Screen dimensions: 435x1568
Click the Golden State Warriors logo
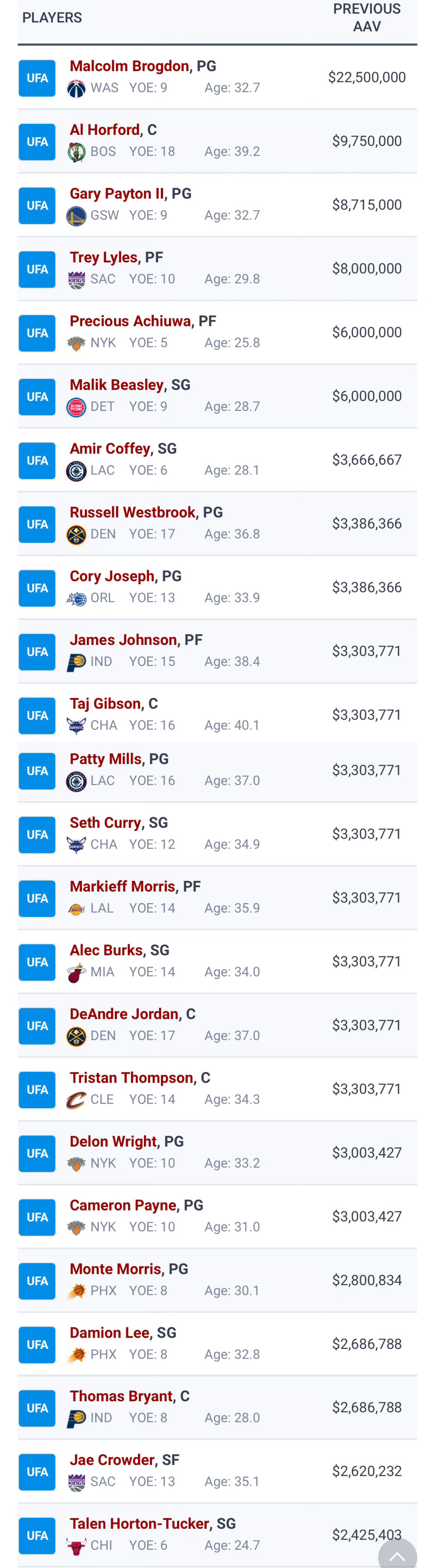(x=76, y=216)
